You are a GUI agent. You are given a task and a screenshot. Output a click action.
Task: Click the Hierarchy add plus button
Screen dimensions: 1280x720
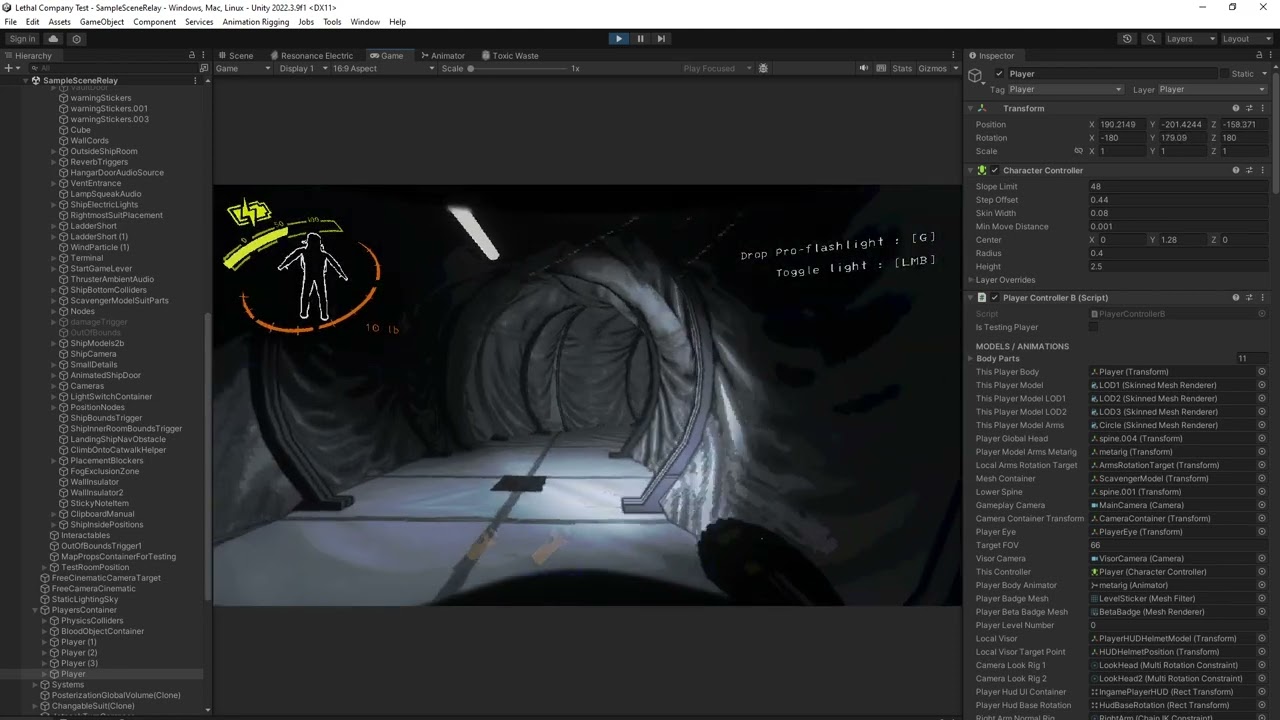click(8, 68)
